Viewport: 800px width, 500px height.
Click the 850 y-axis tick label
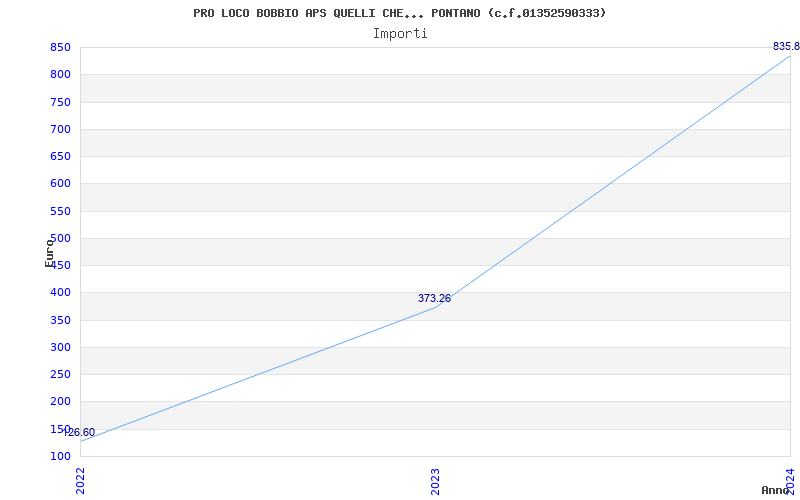(60, 48)
